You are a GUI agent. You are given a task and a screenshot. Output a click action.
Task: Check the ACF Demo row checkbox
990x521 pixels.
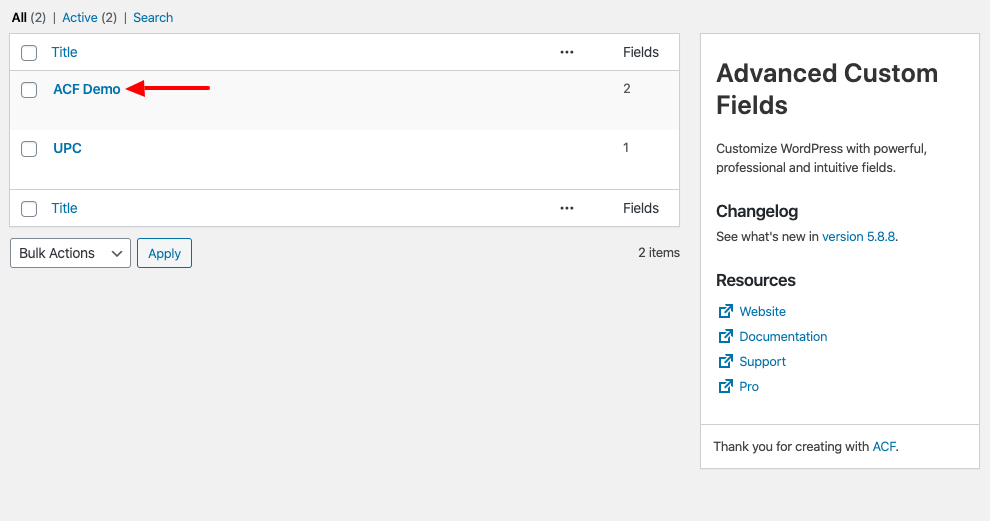pyautogui.click(x=29, y=90)
